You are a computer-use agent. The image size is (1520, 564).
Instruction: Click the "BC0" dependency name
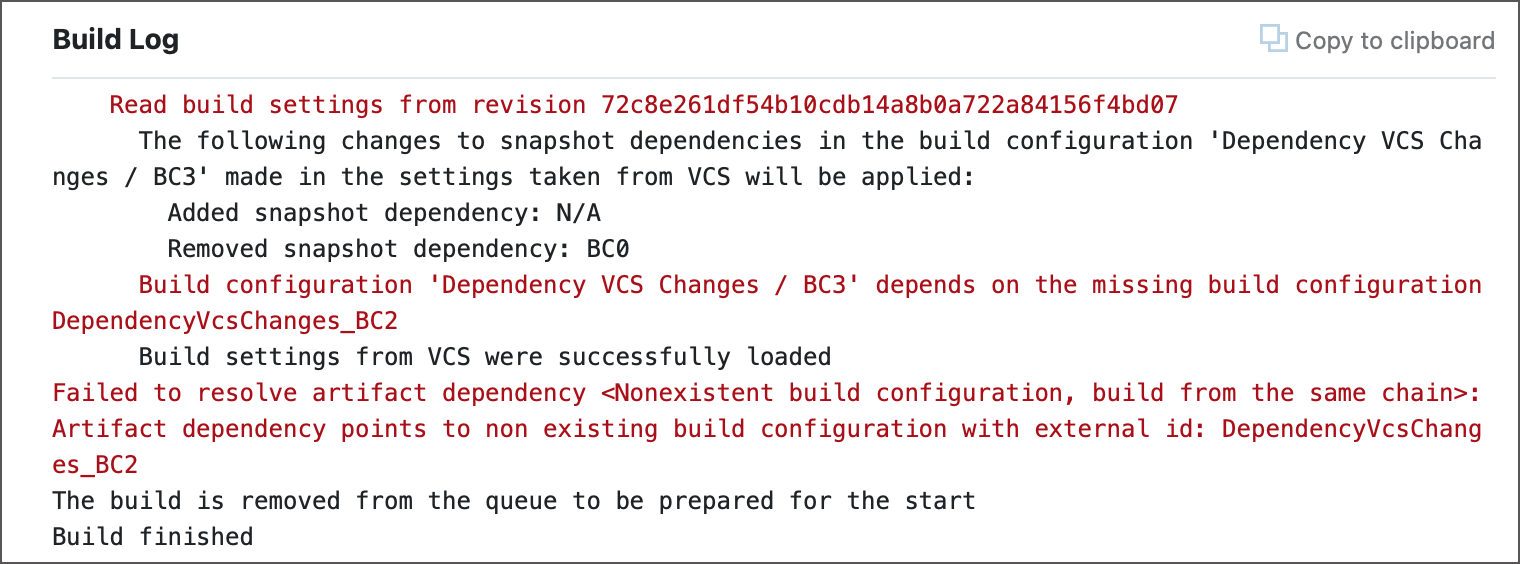(x=608, y=249)
